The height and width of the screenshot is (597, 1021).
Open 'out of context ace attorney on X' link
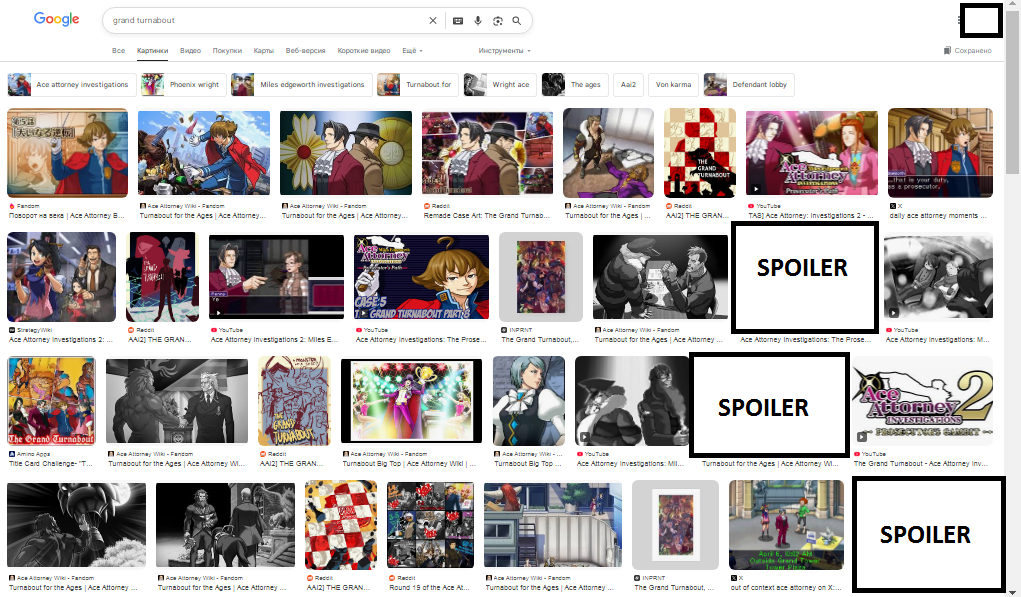[786, 588]
